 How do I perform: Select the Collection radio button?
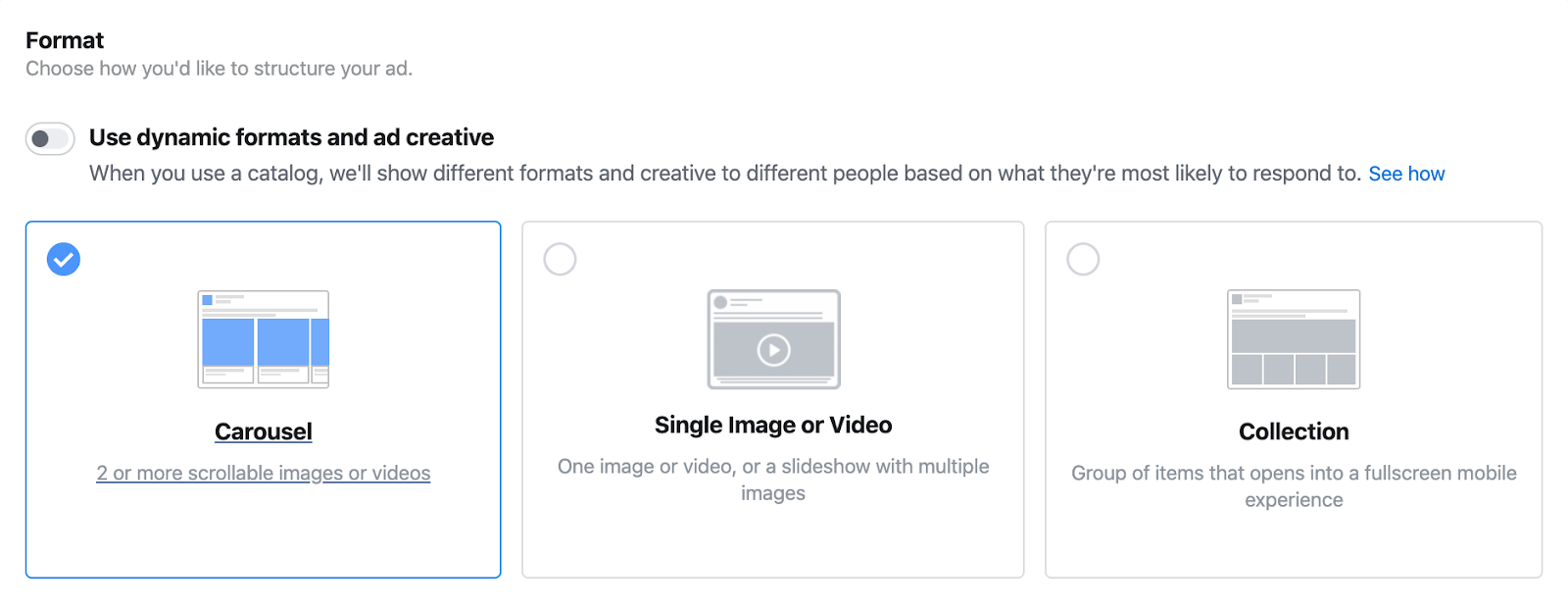[1083, 260]
